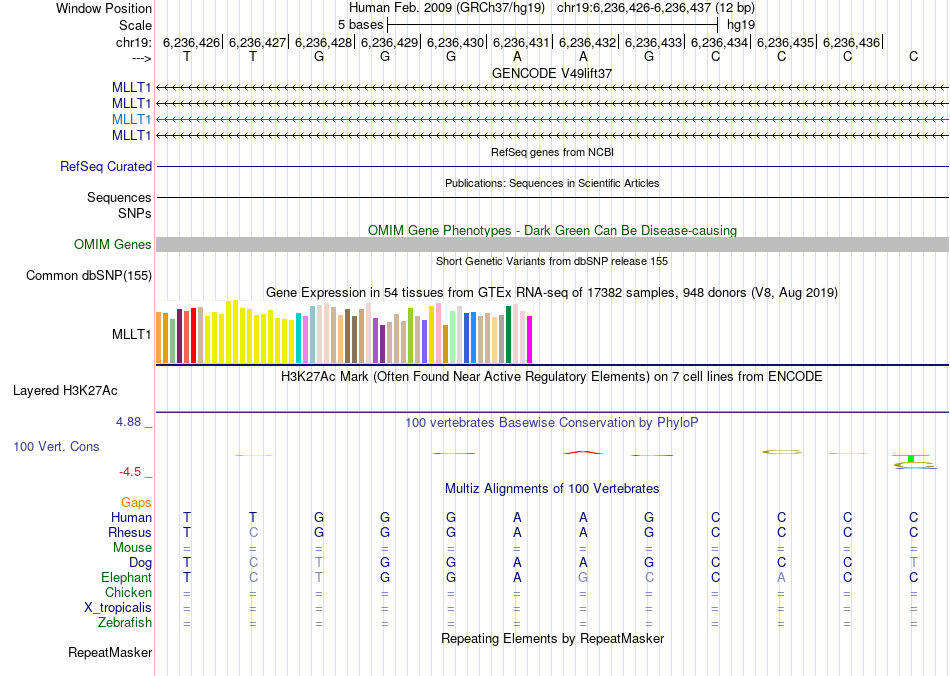Click the 4.88 PhyloP upper scale value

coord(128,422)
